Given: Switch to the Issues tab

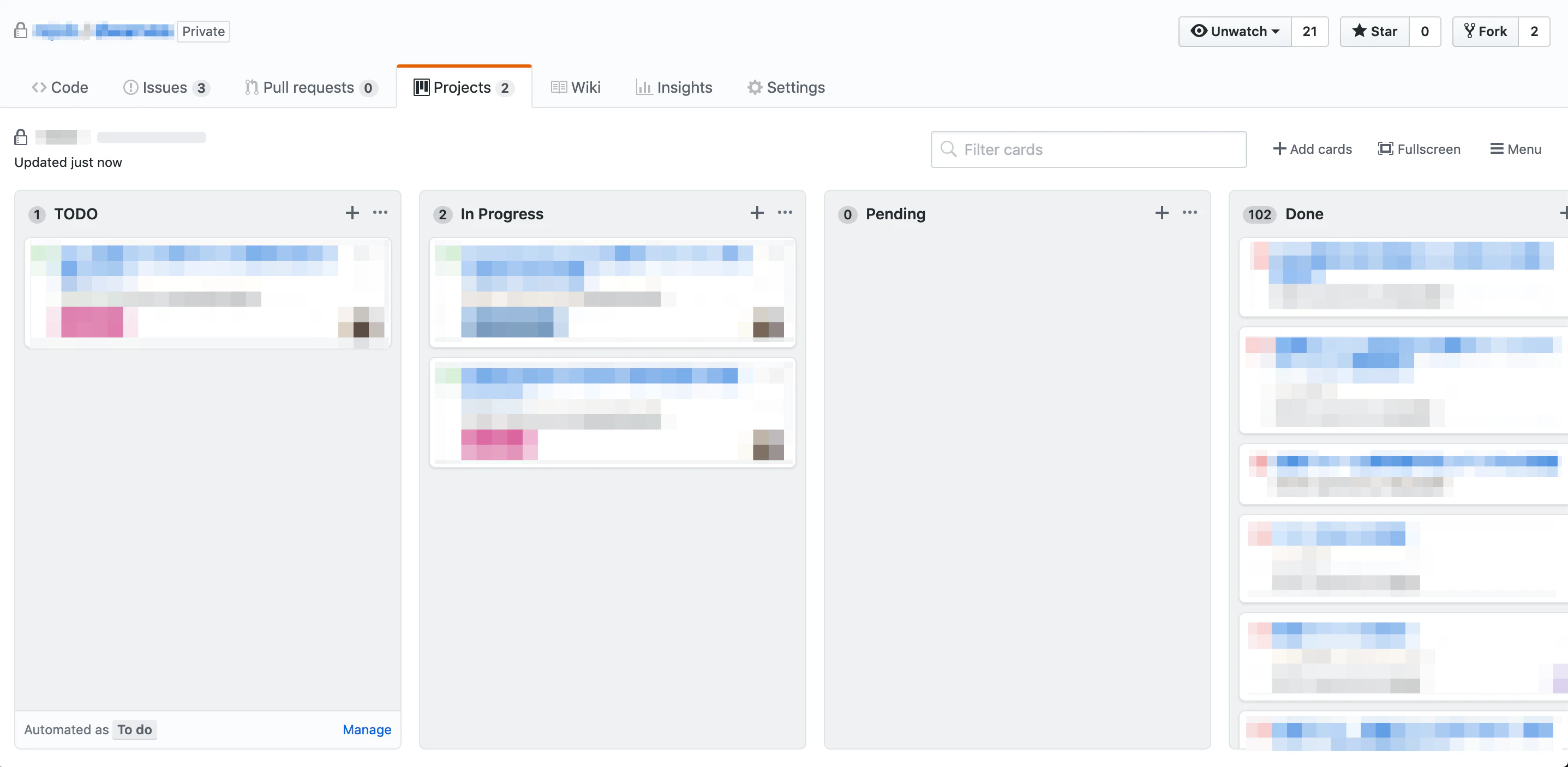Looking at the screenshot, I should [x=166, y=87].
